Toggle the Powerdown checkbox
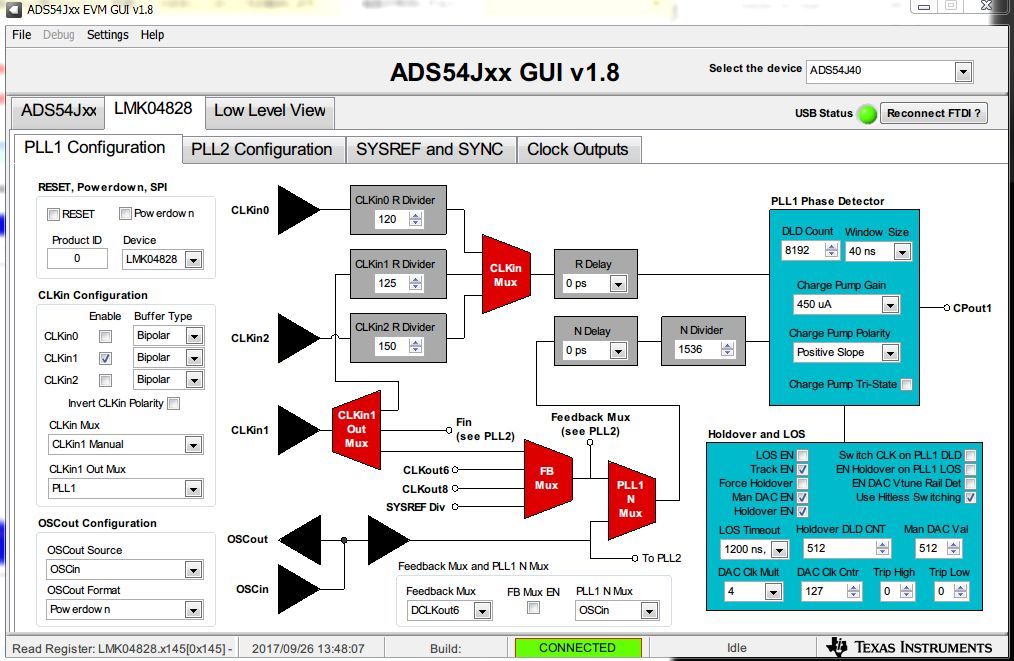This screenshot has height=661, width=1014. [x=125, y=213]
